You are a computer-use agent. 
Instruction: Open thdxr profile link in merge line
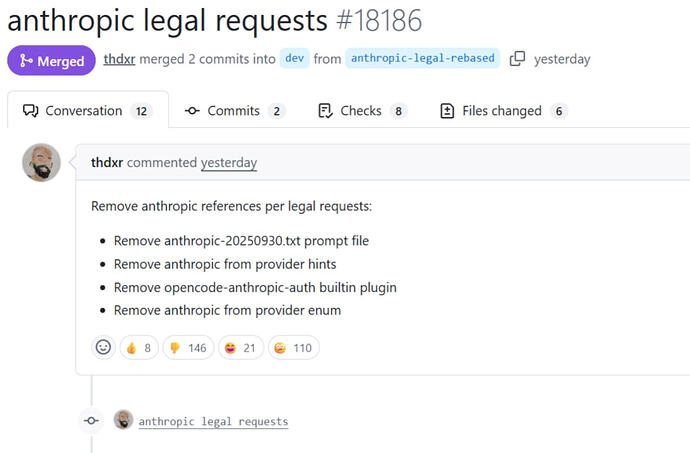(119, 59)
